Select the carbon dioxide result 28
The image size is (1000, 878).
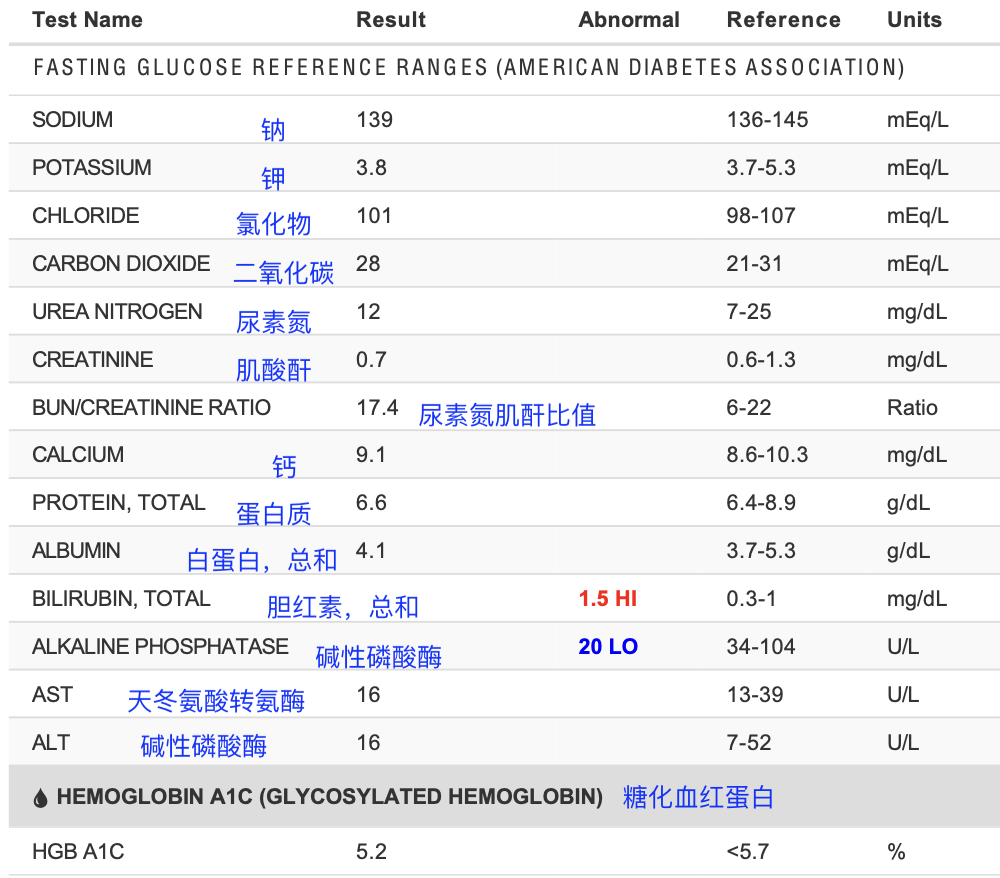[x=368, y=263]
